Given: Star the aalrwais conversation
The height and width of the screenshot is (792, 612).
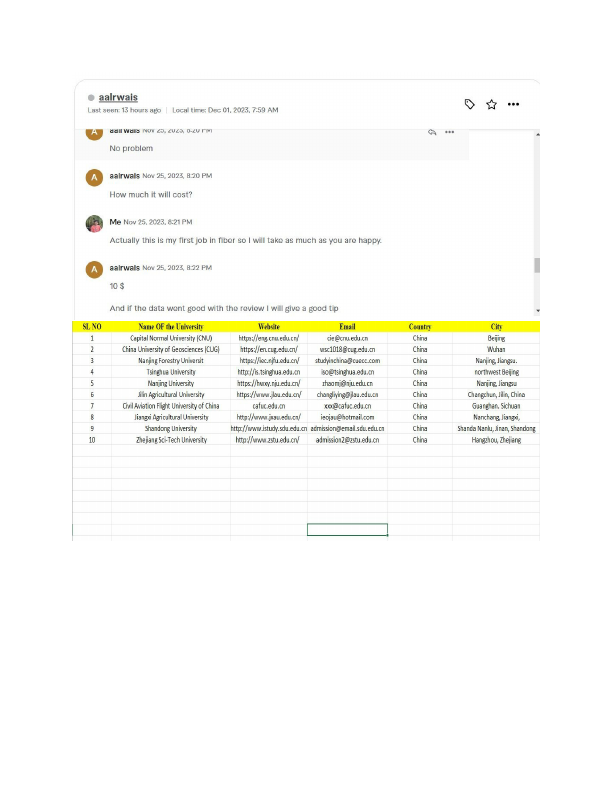Looking at the screenshot, I should pyautogui.click(x=491, y=105).
